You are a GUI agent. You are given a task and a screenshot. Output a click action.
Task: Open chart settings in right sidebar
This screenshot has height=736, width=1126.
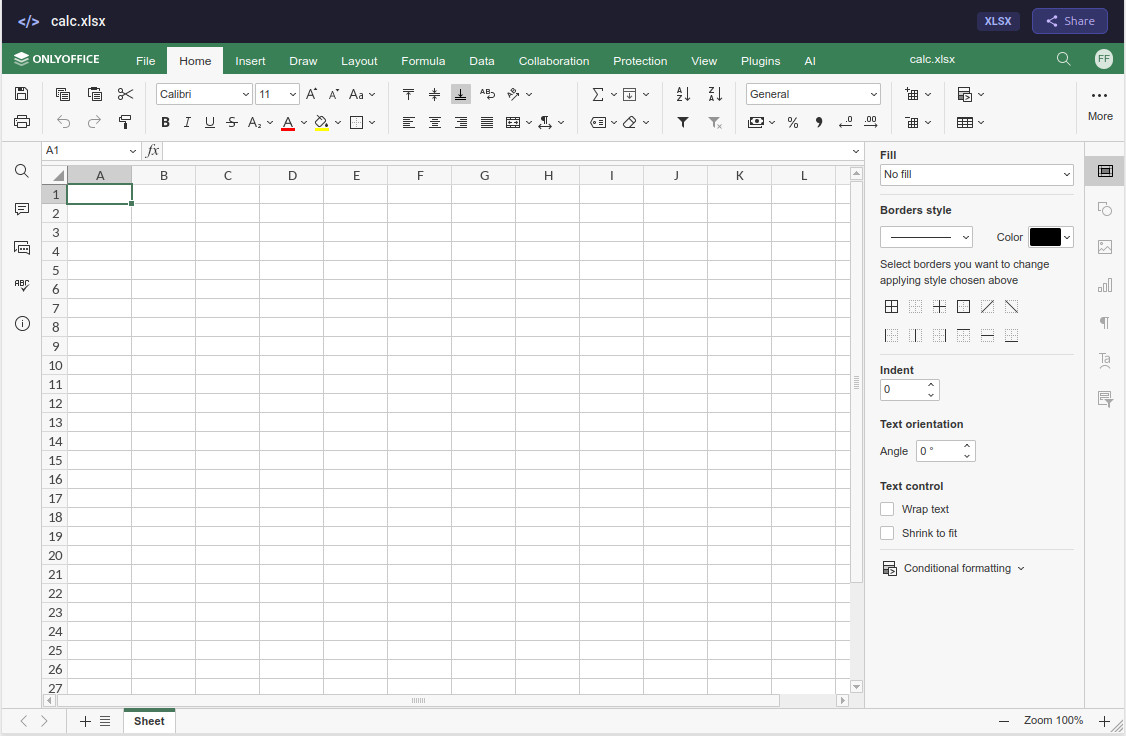[1105, 285]
